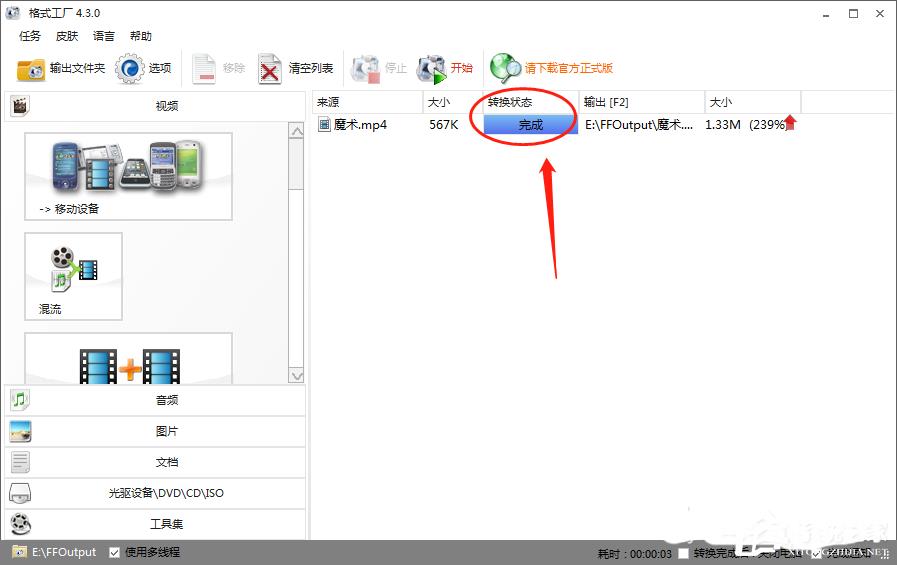Toggle 使用多线程 multithreading checkbox
The image size is (897, 565).
114,552
